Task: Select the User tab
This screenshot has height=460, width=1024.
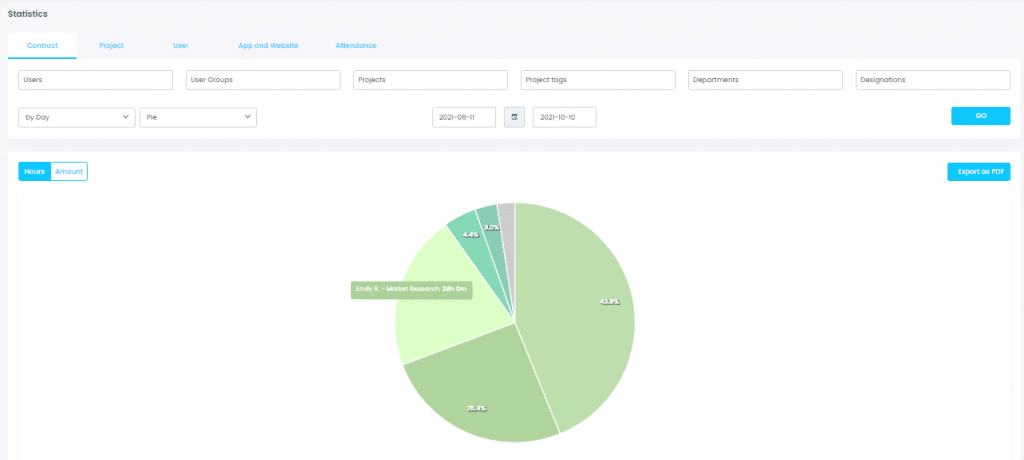Action: point(180,46)
